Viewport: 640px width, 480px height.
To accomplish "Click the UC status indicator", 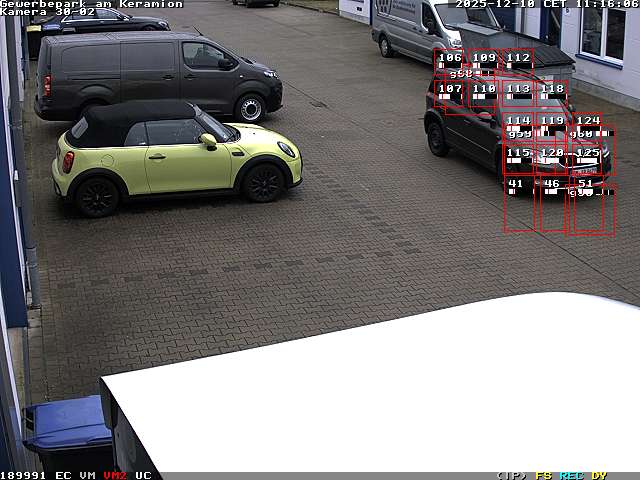I will click(x=143, y=475).
